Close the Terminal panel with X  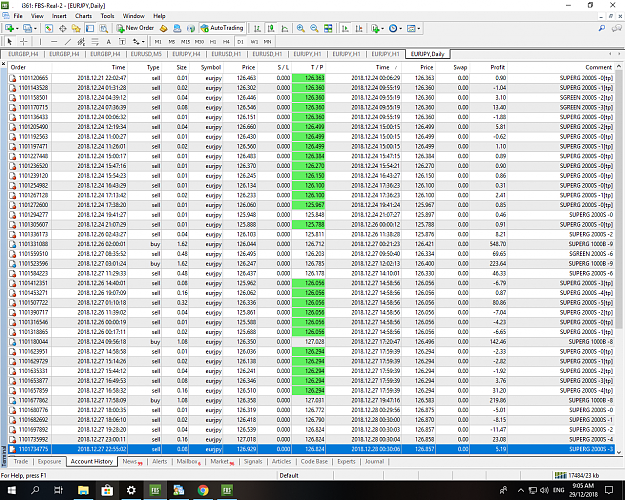pyautogui.click(x=4, y=64)
